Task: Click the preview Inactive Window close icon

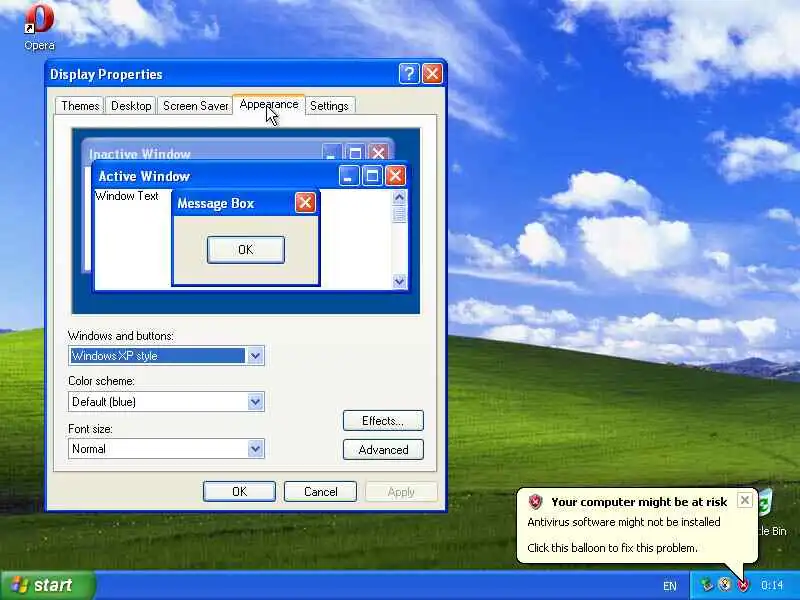Action: point(379,152)
